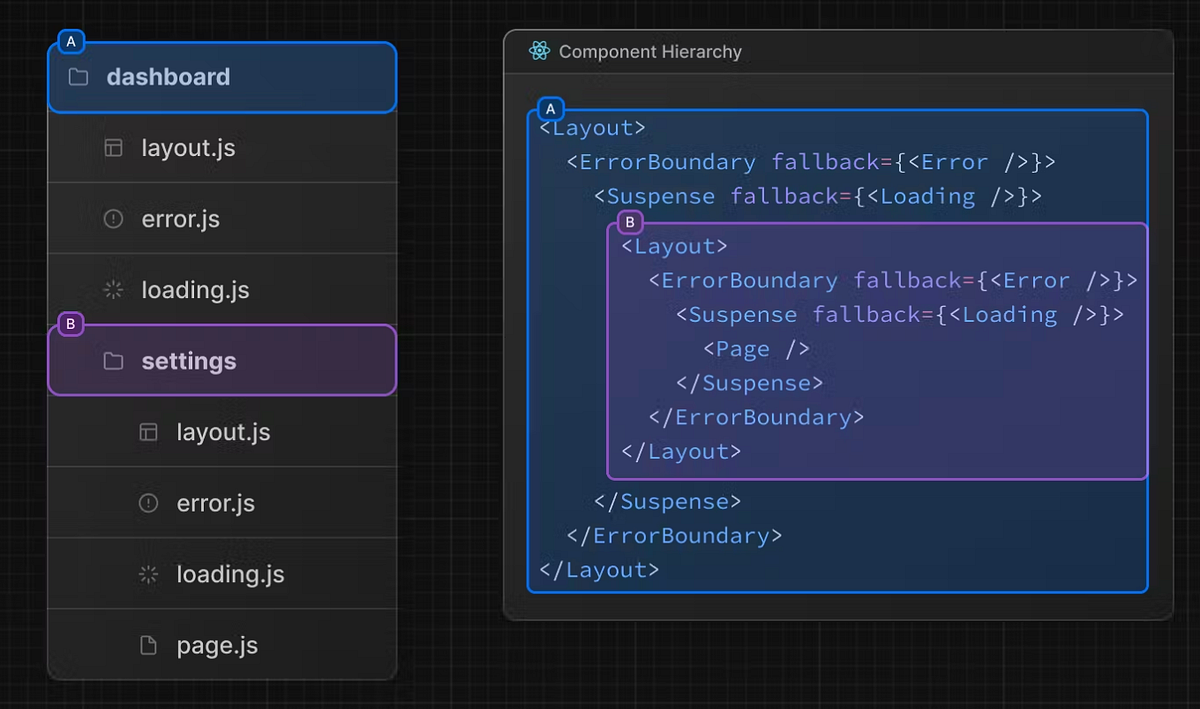The image size is (1200, 709).
Task: Open page.js in the file tree
Action: (x=217, y=645)
